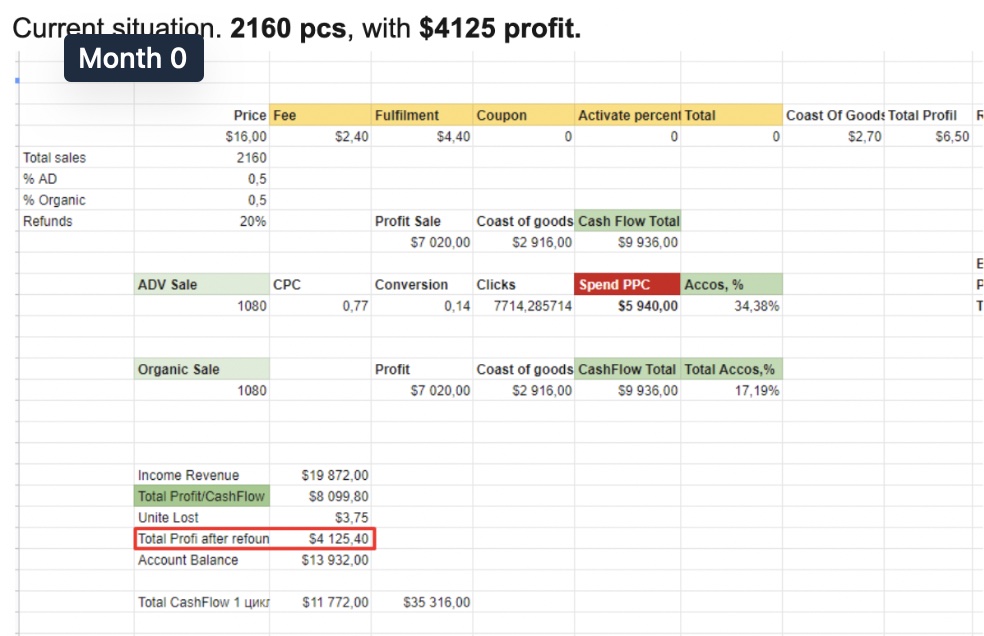This screenshot has height=636, width=984.
Task: Select the CPC value 0,77 cell
Action: (x=322, y=306)
